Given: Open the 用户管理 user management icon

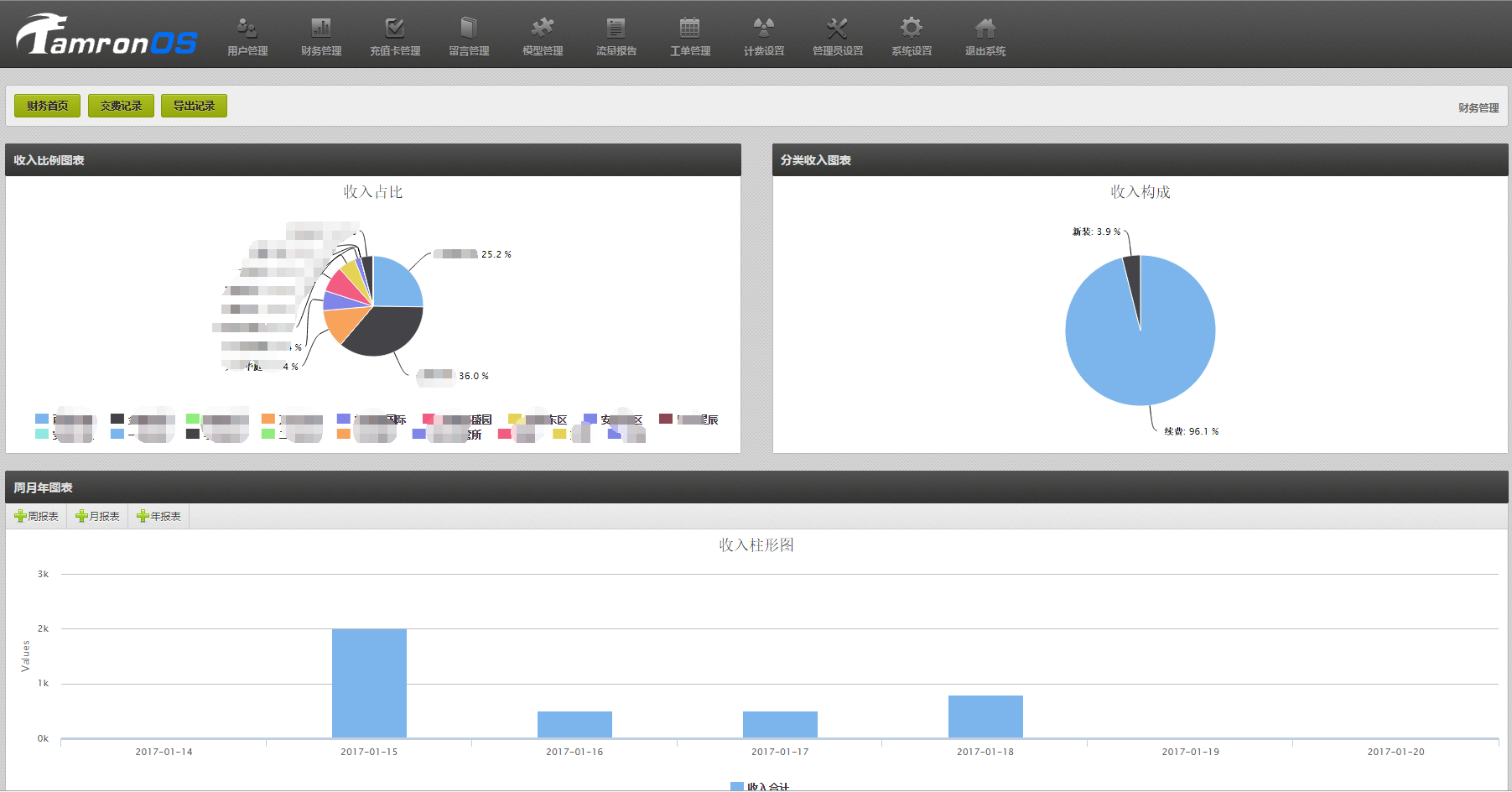Looking at the screenshot, I should point(247,28).
